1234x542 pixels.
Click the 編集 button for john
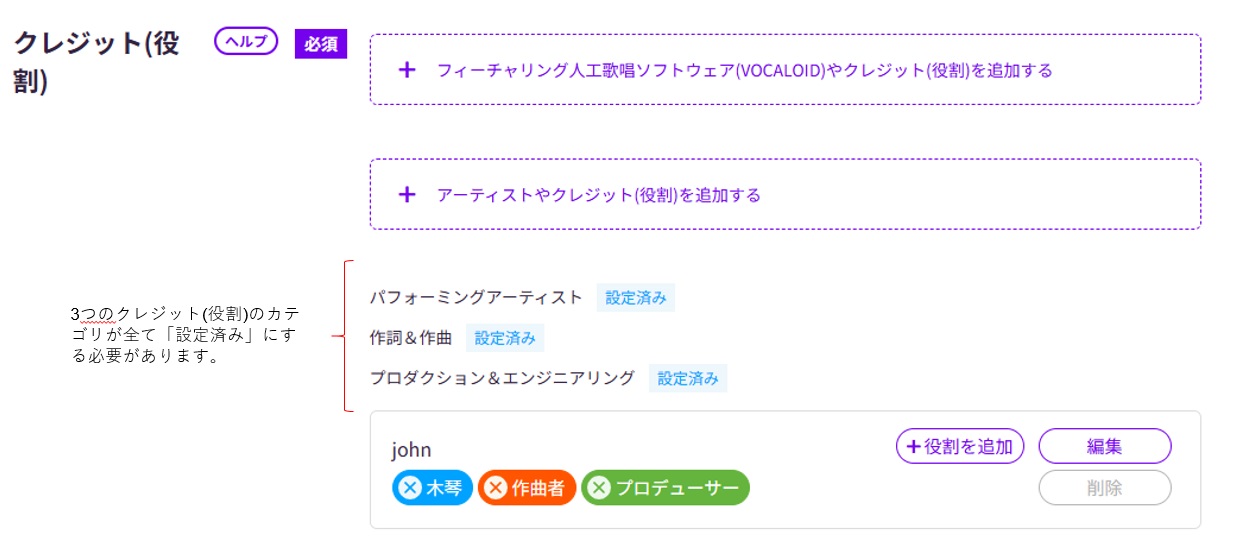(1104, 446)
